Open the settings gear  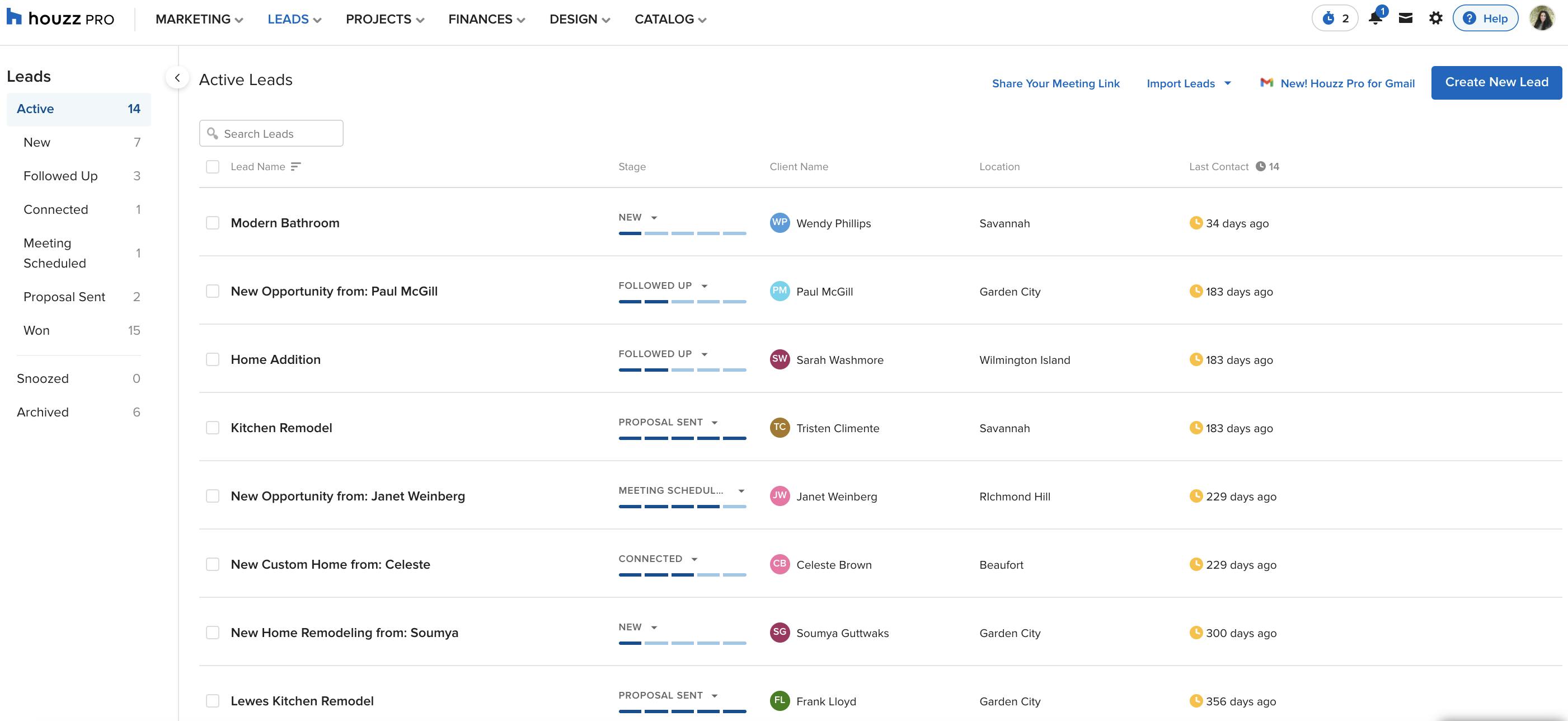coord(1435,18)
